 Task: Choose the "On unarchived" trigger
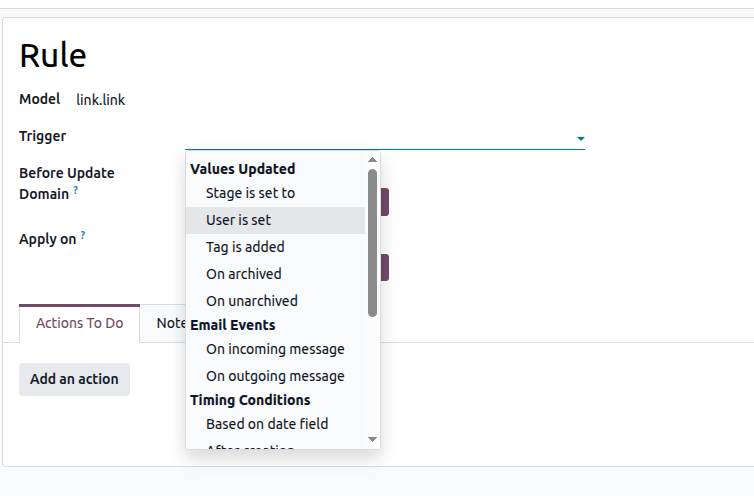pyautogui.click(x=251, y=301)
